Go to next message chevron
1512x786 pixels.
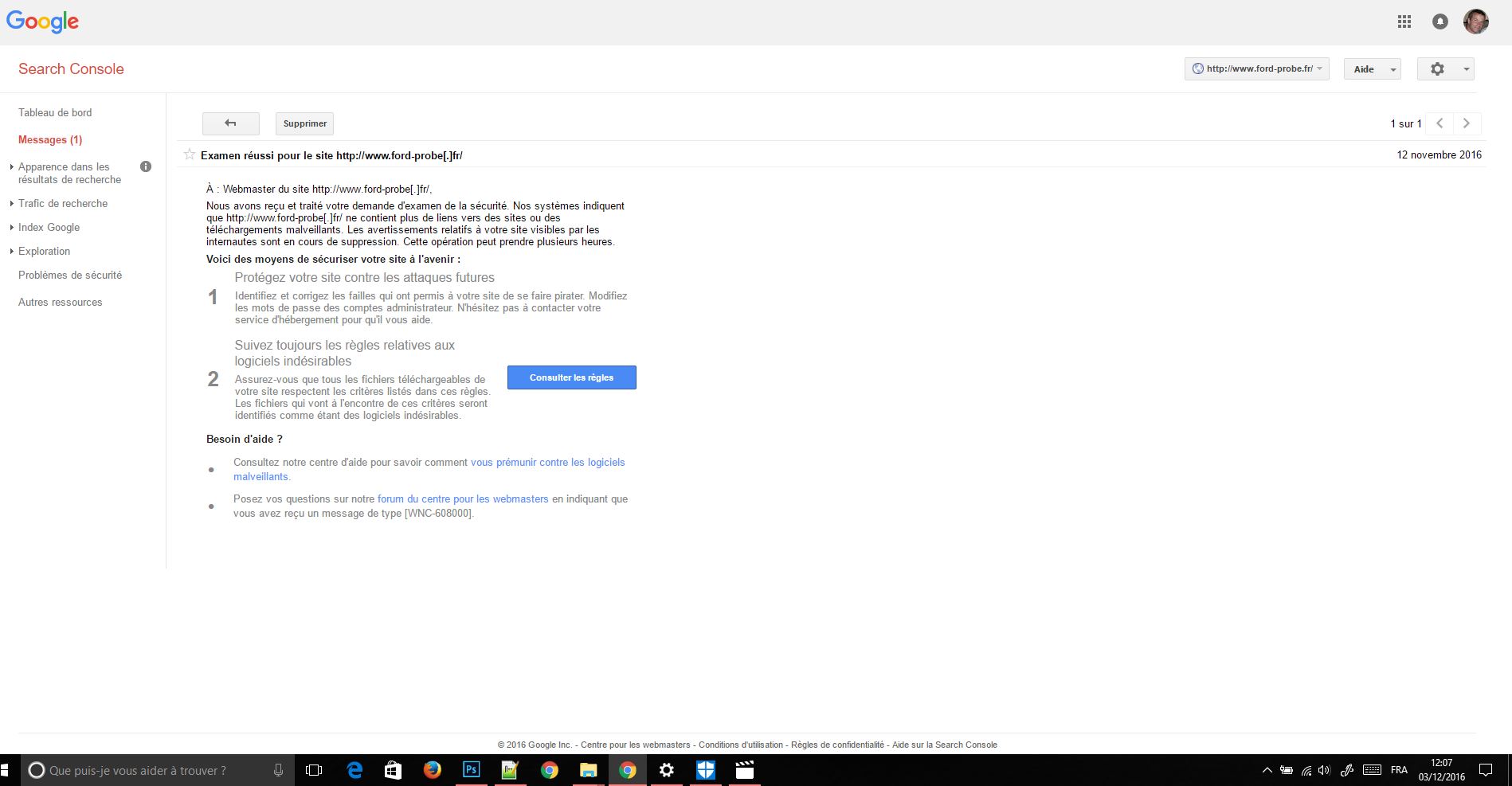(x=1467, y=123)
